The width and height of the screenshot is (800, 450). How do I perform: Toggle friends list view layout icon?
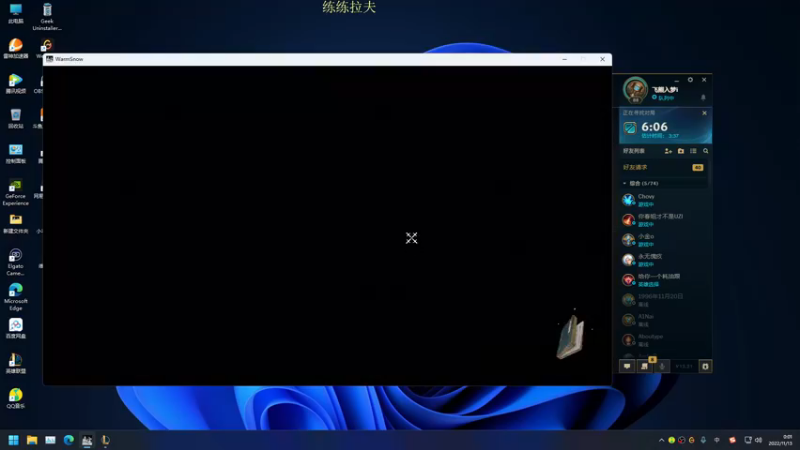[693, 151]
